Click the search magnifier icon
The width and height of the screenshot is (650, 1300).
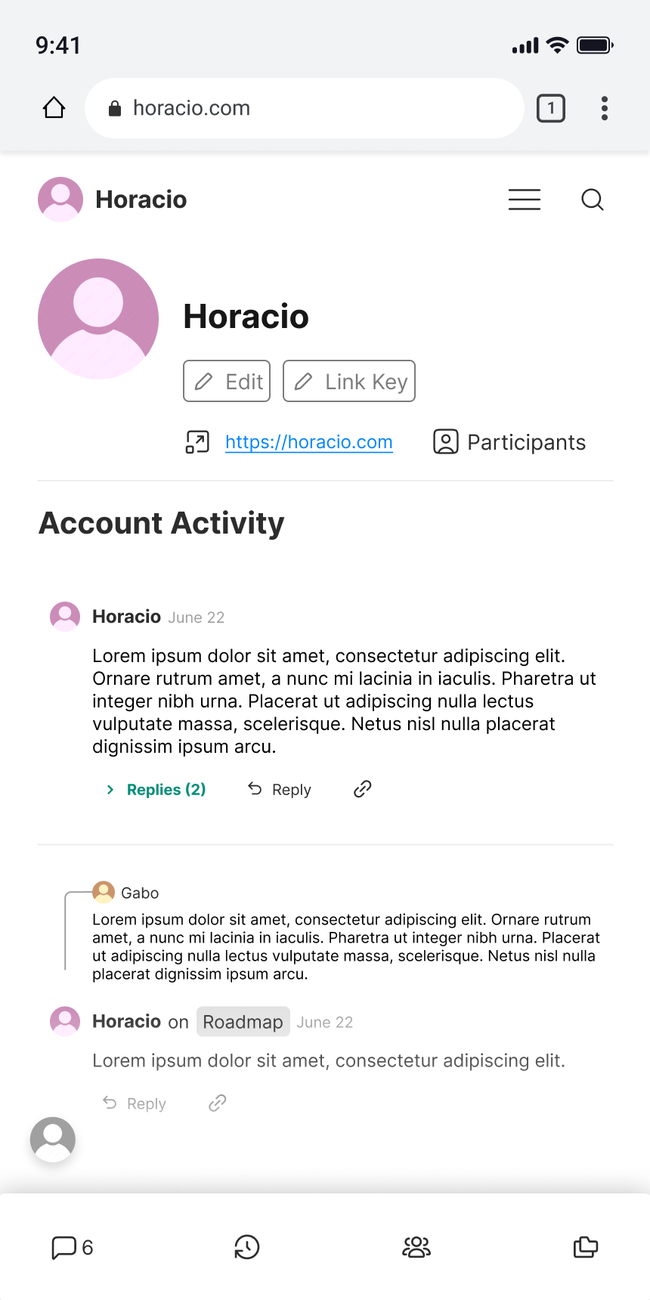pyautogui.click(x=592, y=200)
